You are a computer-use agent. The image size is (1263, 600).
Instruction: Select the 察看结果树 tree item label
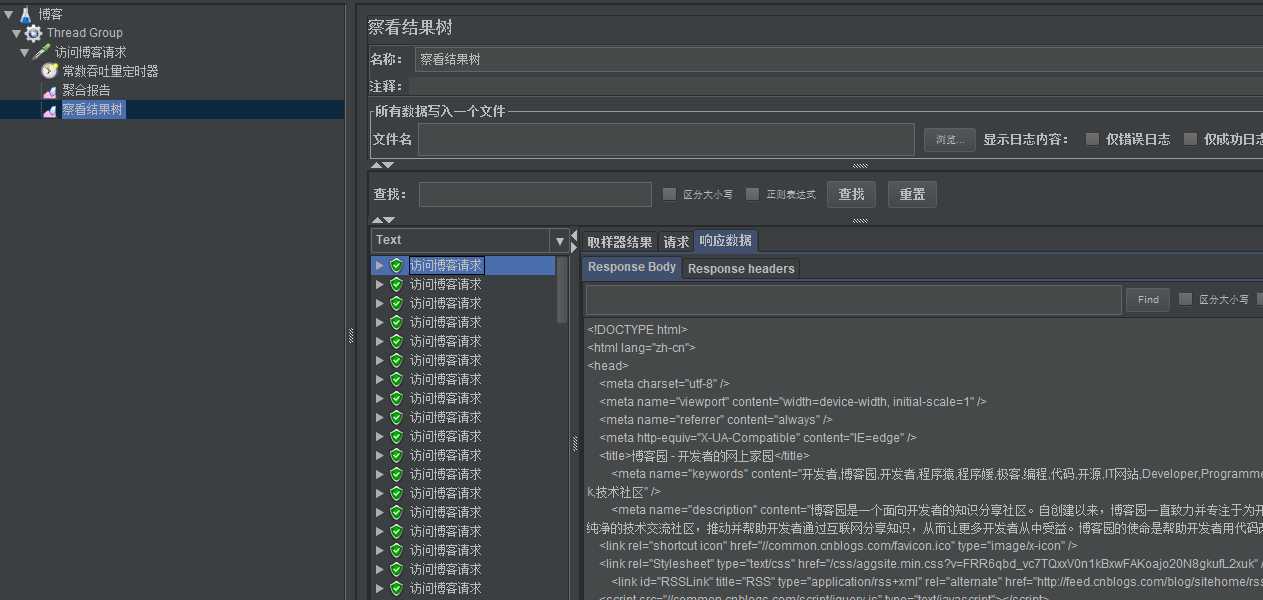93,110
